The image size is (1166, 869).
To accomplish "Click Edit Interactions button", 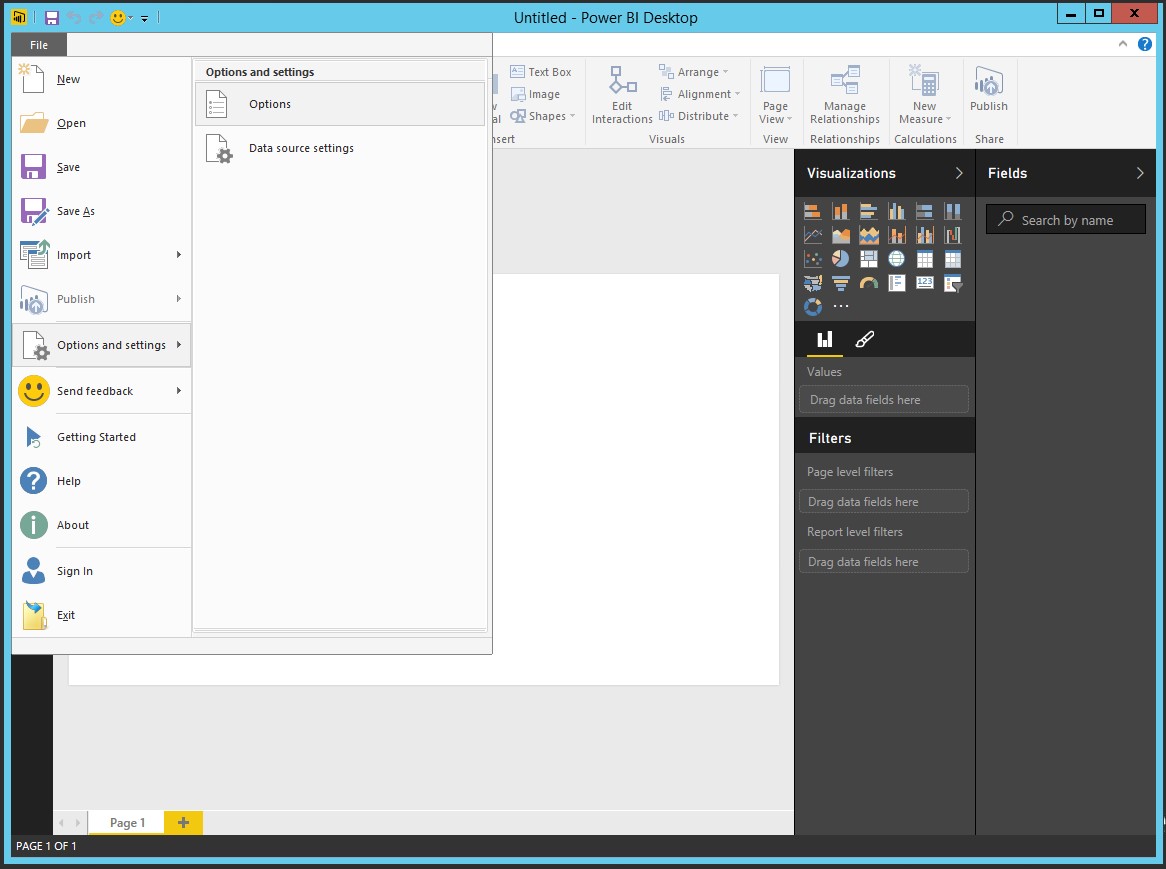I will coord(622,94).
